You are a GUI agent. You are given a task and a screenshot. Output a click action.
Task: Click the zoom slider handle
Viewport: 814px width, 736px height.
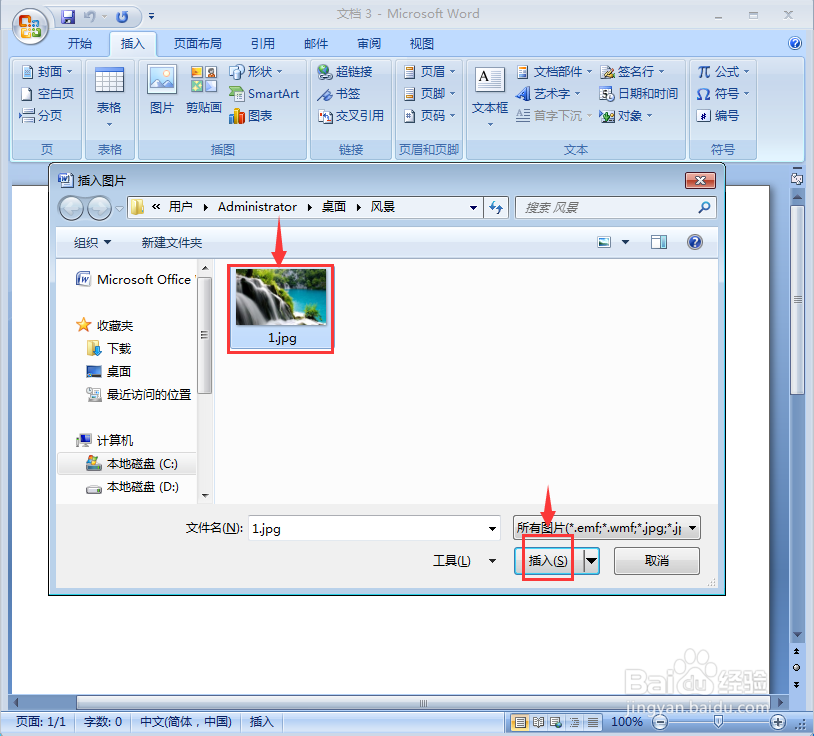(718, 721)
